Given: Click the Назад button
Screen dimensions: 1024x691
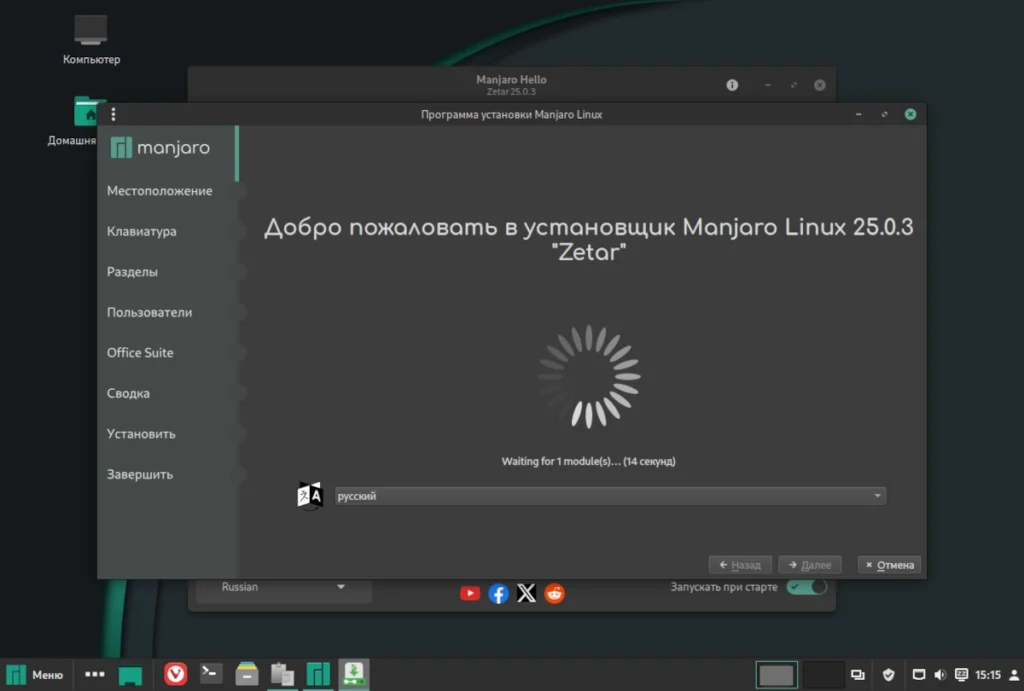Looking at the screenshot, I should (740, 564).
